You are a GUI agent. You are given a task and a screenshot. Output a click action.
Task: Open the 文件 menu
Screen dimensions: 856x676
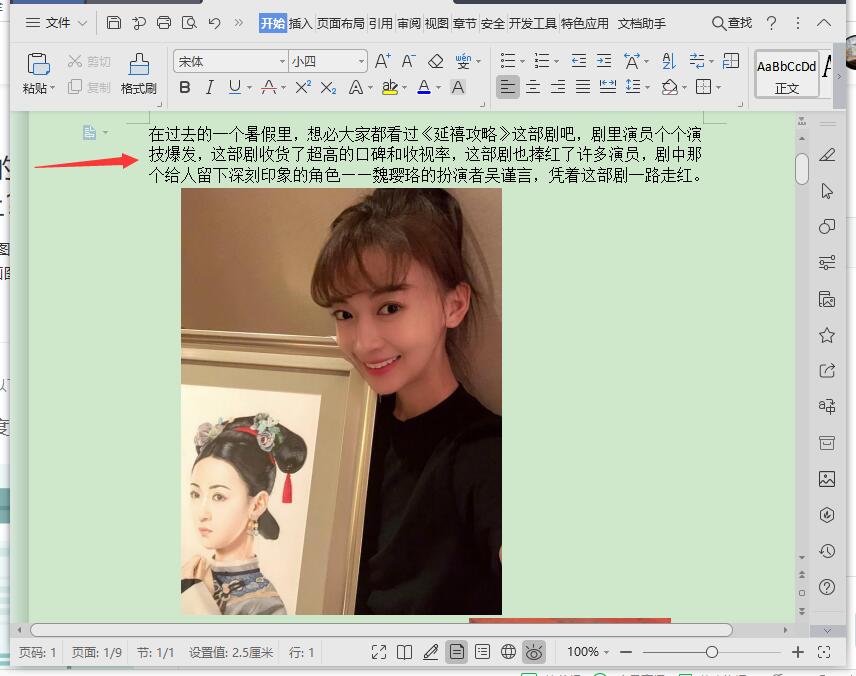(56, 23)
